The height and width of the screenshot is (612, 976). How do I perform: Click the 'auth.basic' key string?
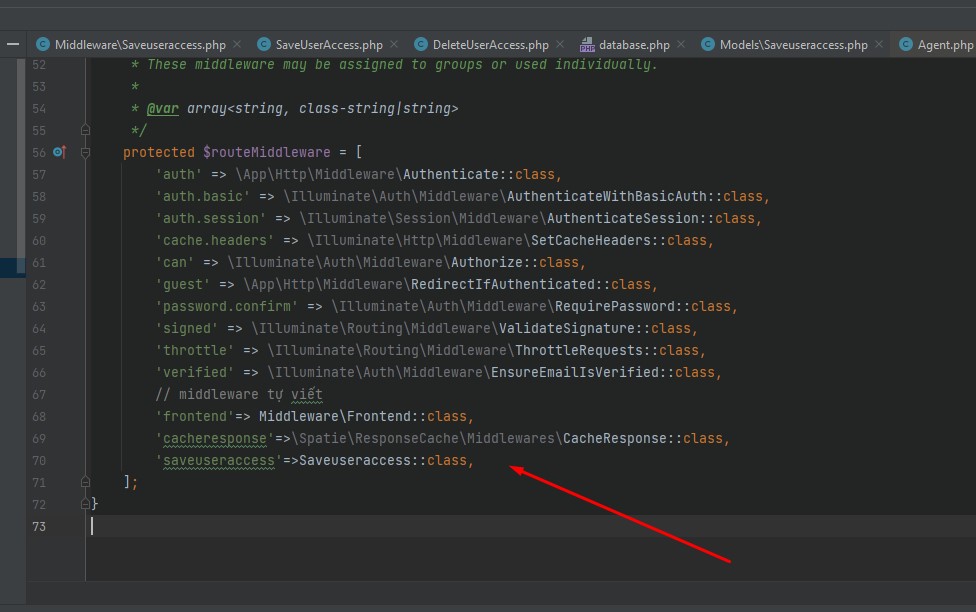[x=202, y=197]
